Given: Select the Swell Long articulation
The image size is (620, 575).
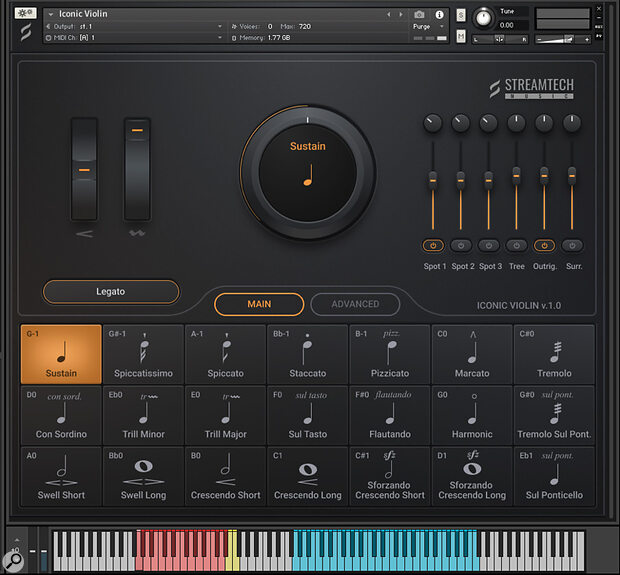Looking at the screenshot, I should (x=143, y=476).
